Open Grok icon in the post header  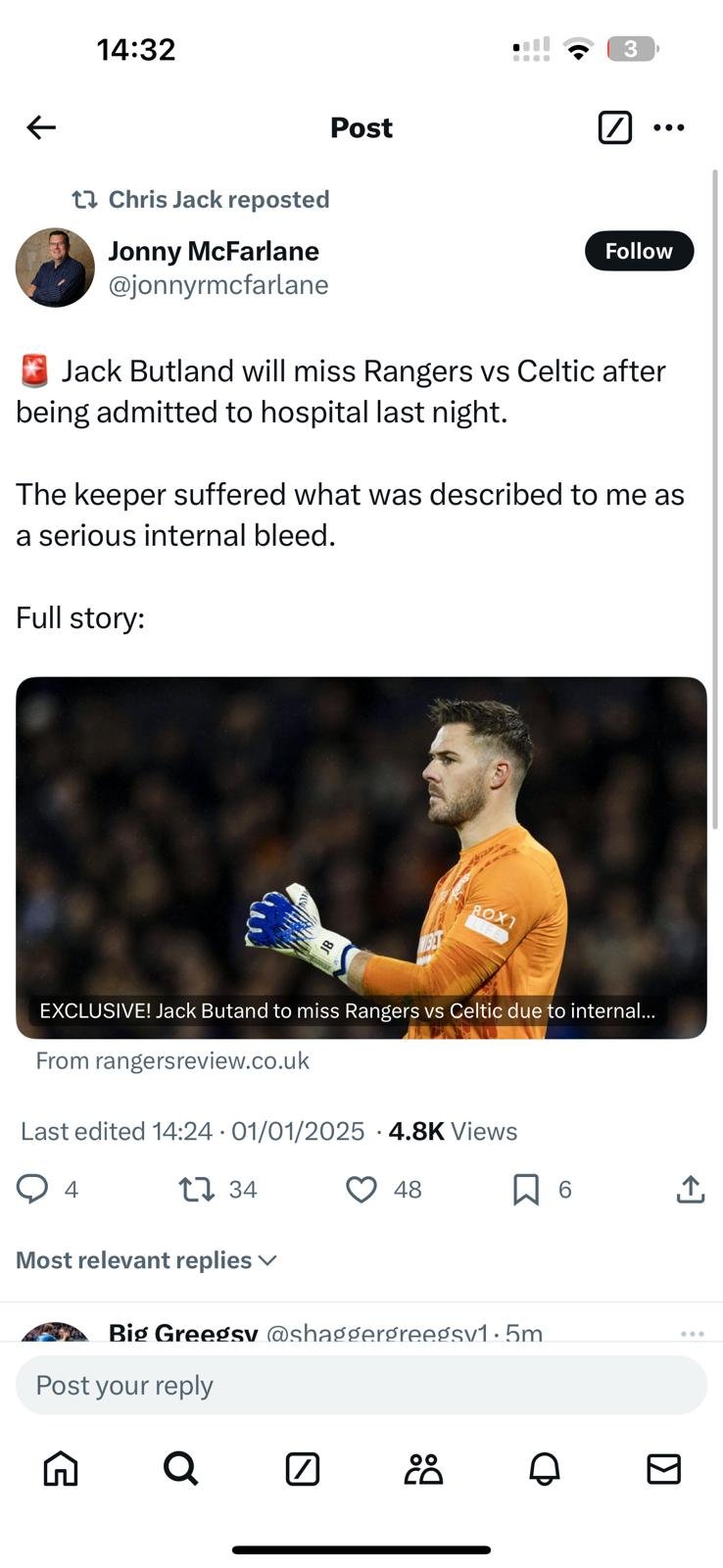[614, 127]
